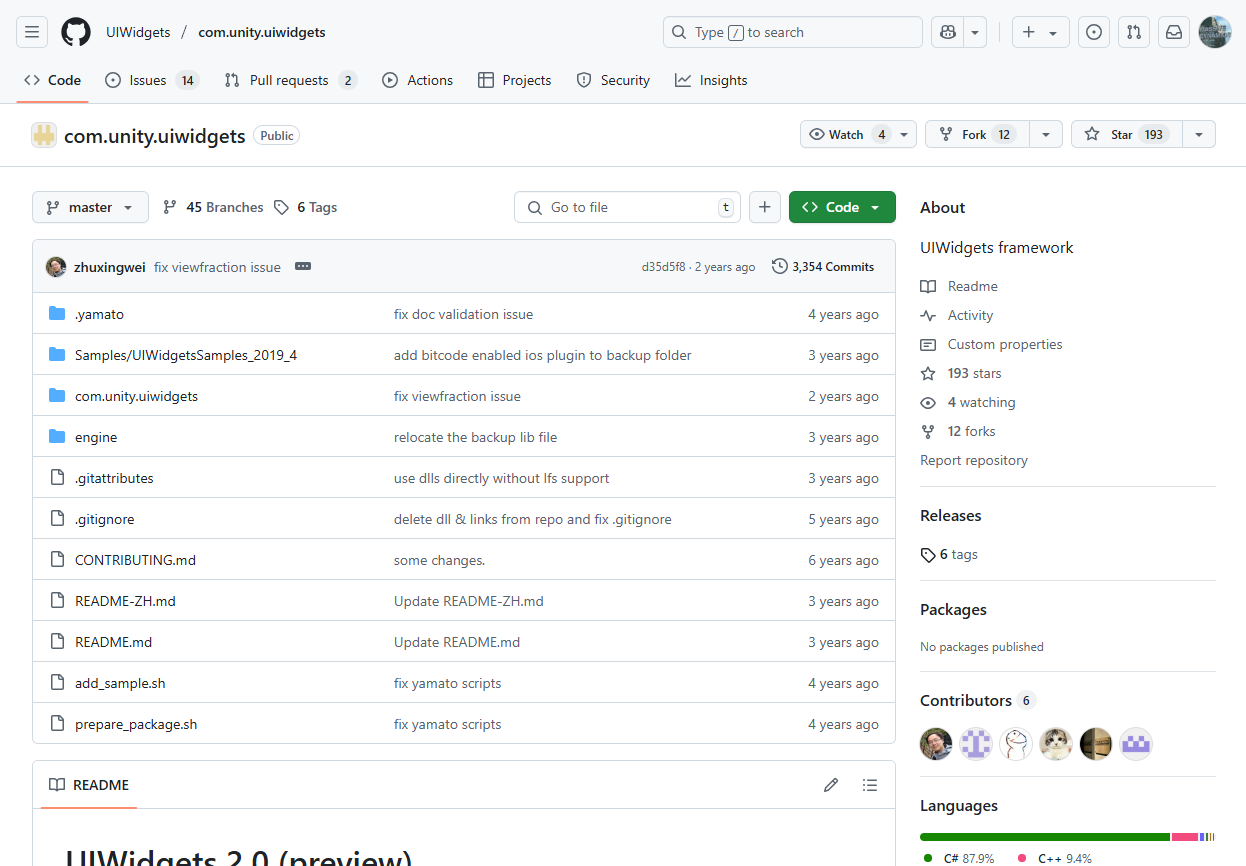This screenshot has width=1246, height=866.
Task: Open the master branch switcher dropdown
Action: [x=90, y=207]
